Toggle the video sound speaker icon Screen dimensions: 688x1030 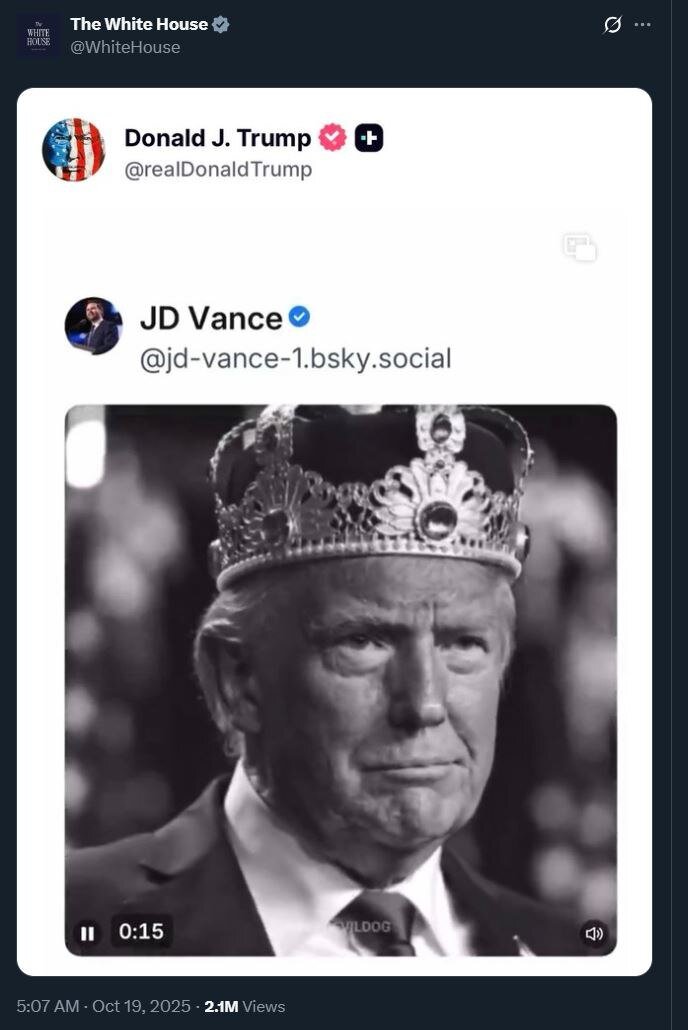[x=594, y=933]
